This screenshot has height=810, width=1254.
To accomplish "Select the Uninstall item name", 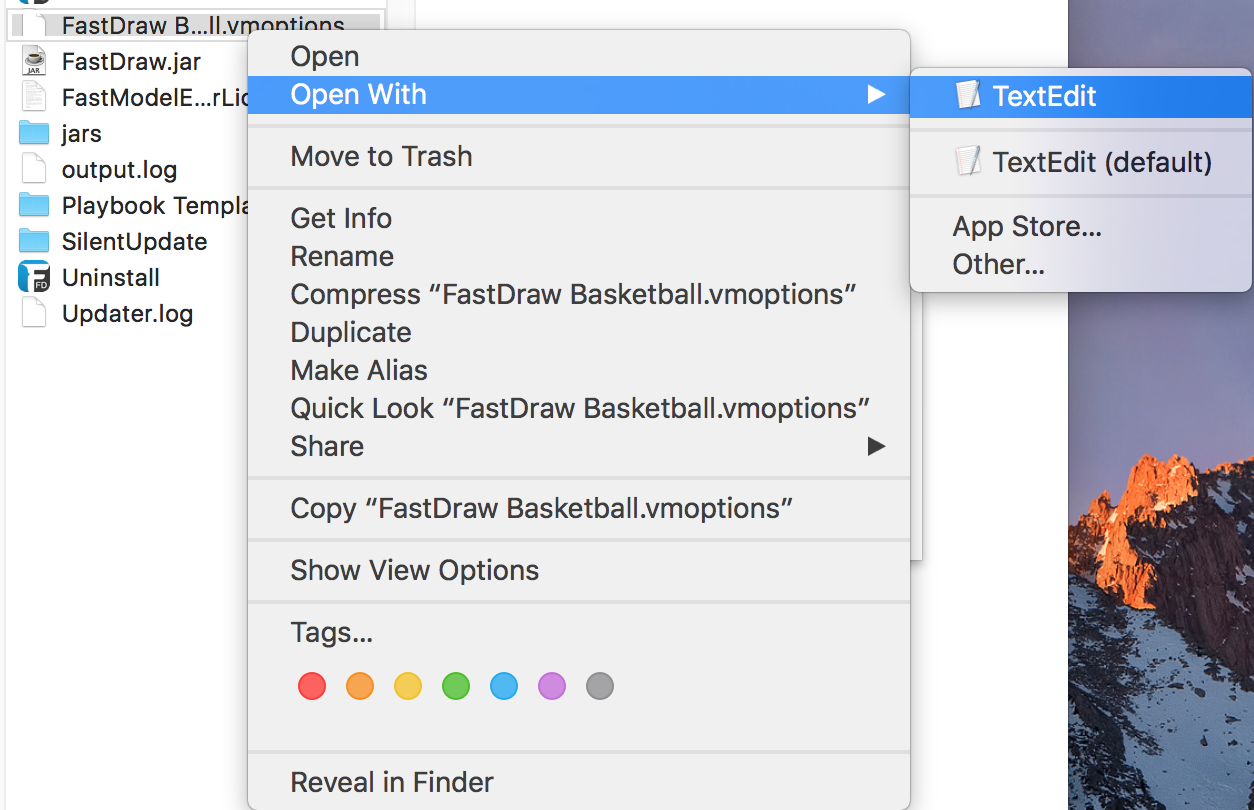I will click(110, 278).
